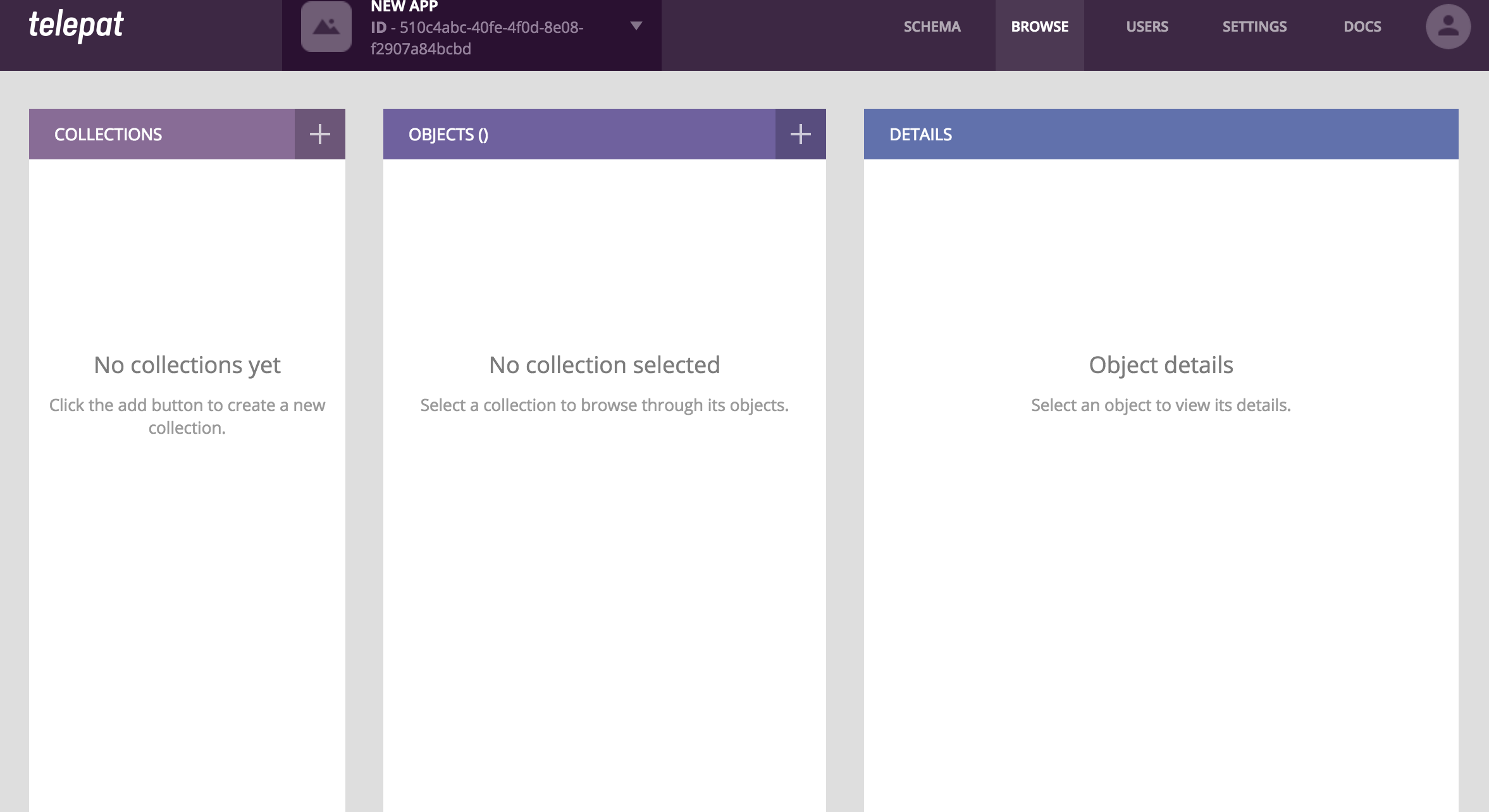The width and height of the screenshot is (1489, 812).
Task: Open the Schema tab
Action: 932,27
